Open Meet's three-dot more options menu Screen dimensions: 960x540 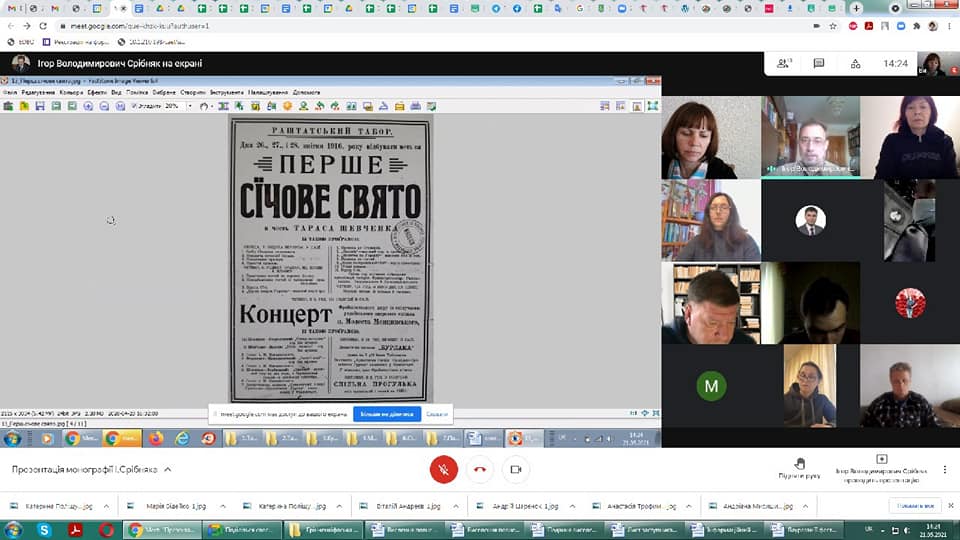click(945, 469)
